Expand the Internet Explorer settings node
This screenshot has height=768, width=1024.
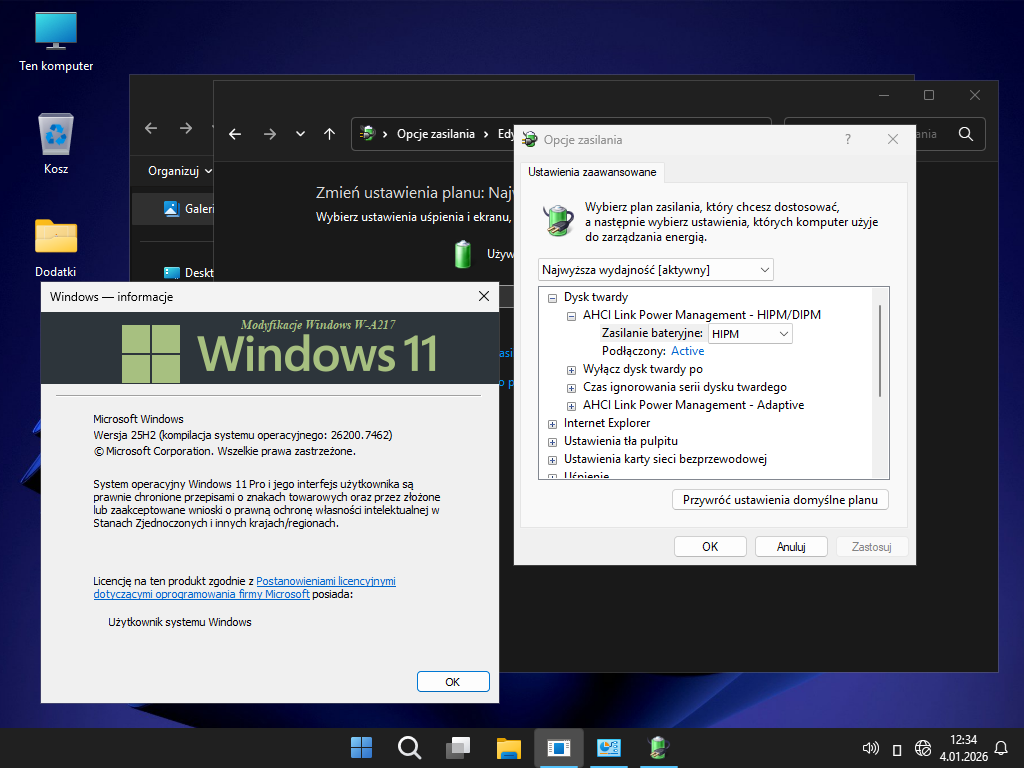click(x=552, y=423)
